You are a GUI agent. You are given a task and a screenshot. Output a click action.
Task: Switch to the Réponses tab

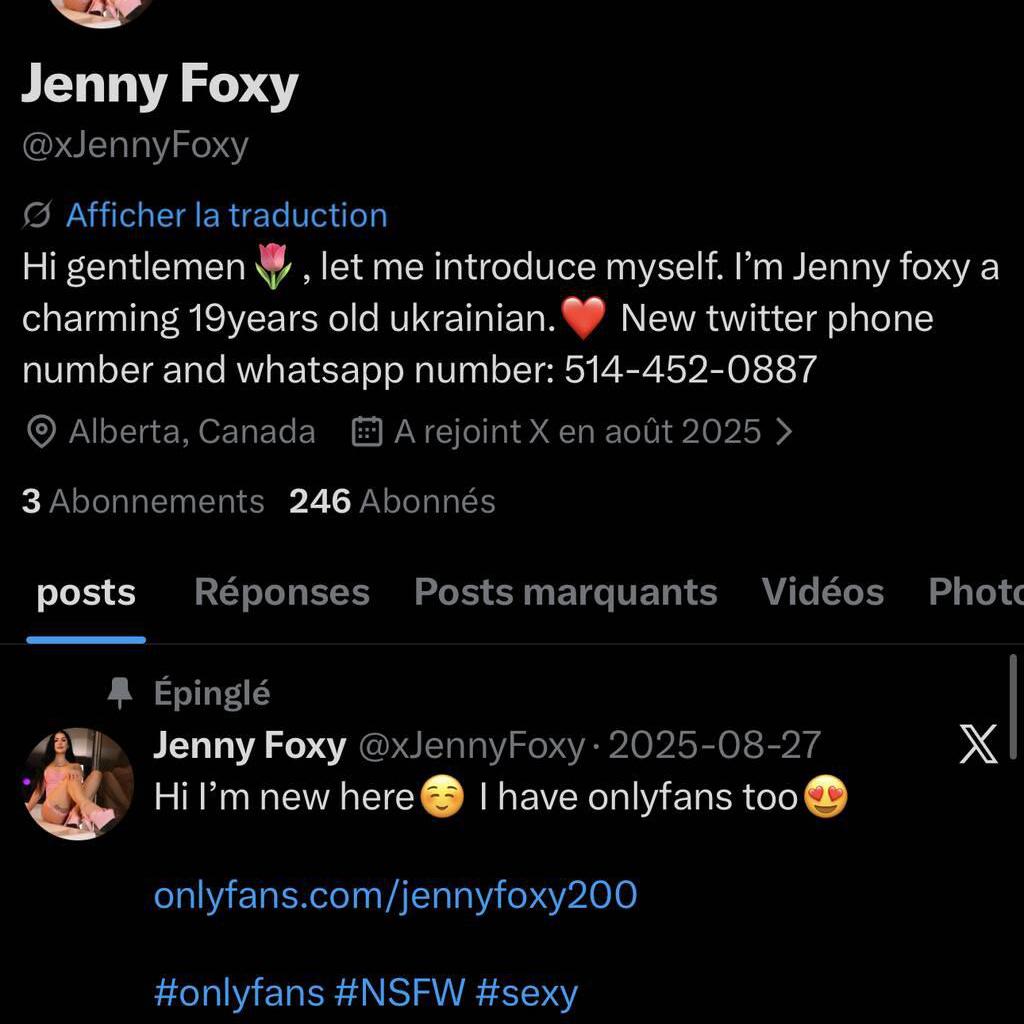[281, 592]
